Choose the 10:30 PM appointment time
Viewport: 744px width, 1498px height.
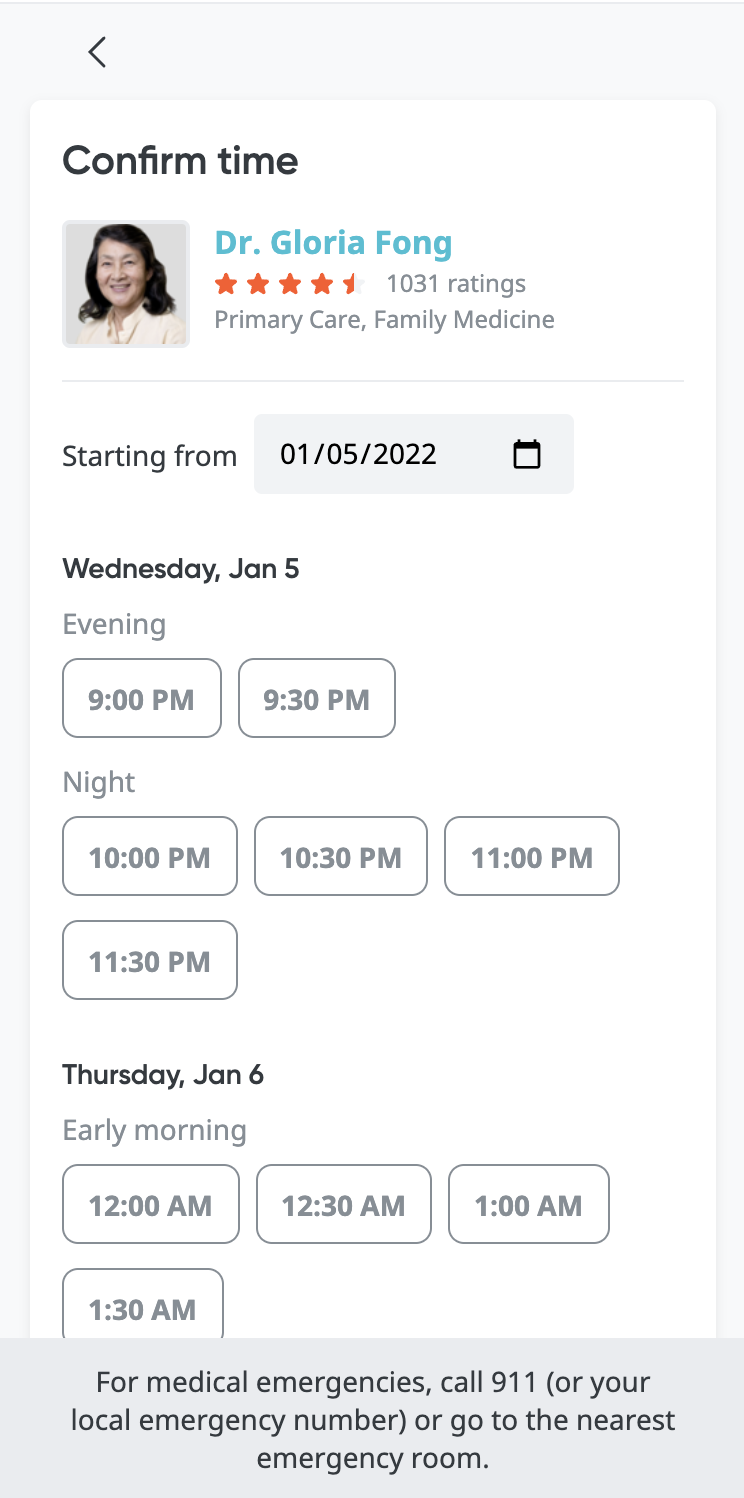[340, 857]
